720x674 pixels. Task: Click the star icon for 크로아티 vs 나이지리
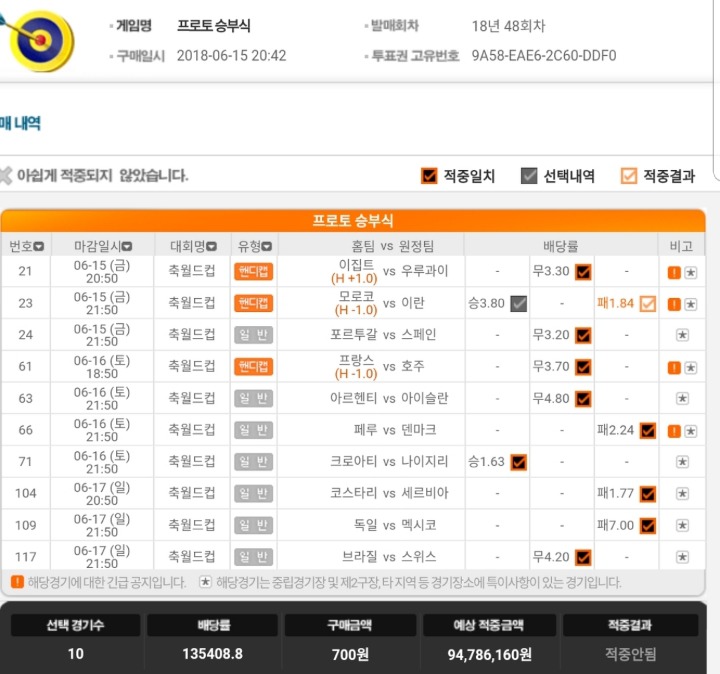(682, 462)
